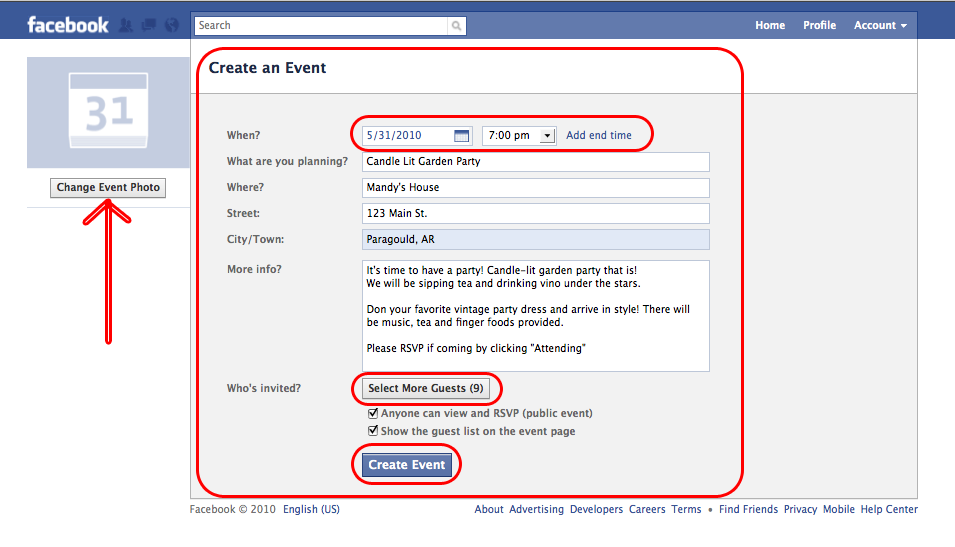Open the English (US) language selector

click(311, 509)
